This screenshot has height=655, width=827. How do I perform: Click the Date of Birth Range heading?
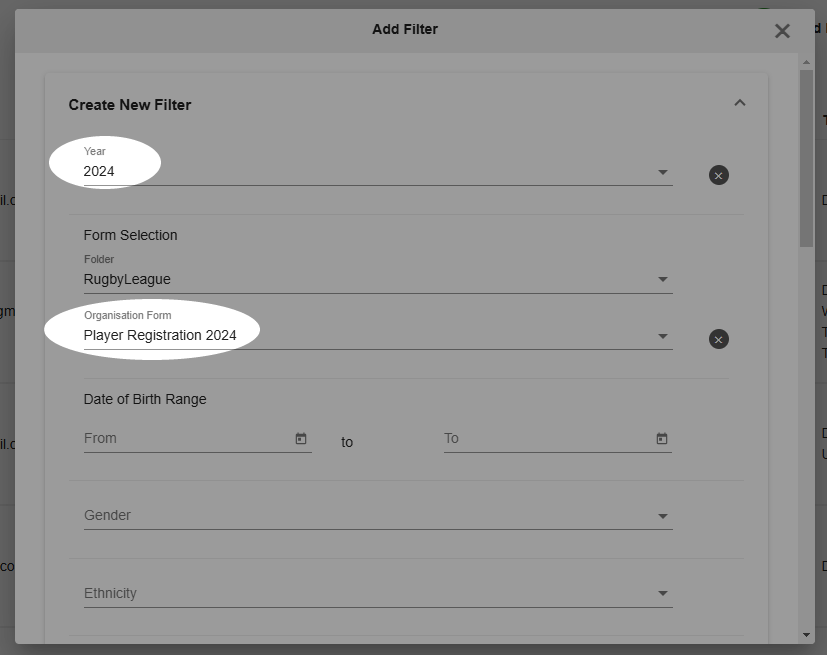tap(145, 399)
